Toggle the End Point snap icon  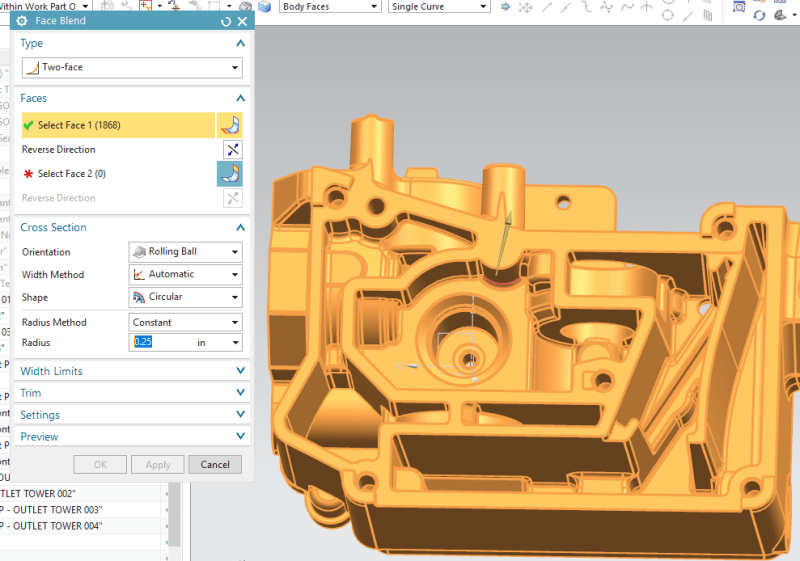[x=546, y=7]
